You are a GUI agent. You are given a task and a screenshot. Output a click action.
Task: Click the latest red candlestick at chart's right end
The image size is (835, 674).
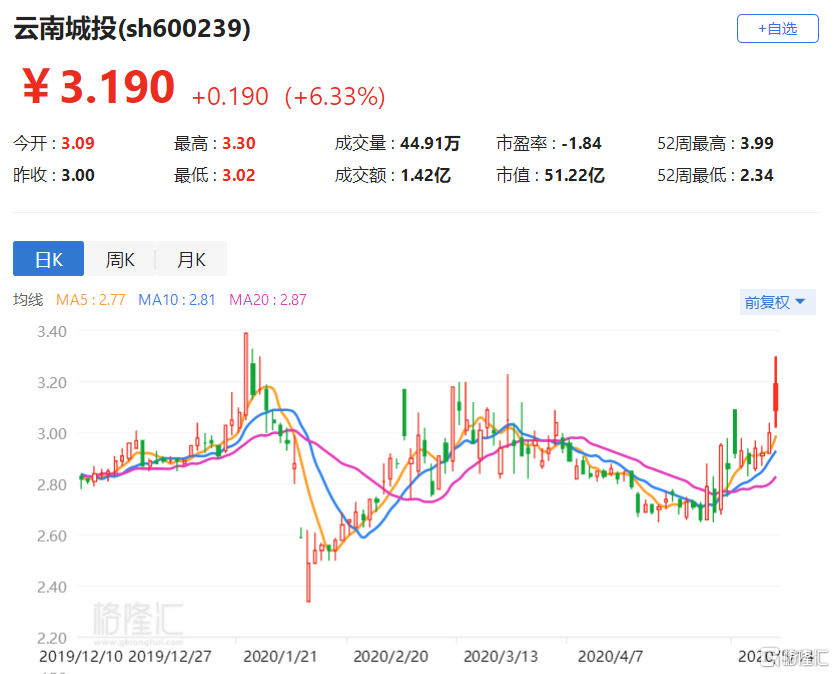click(x=776, y=392)
